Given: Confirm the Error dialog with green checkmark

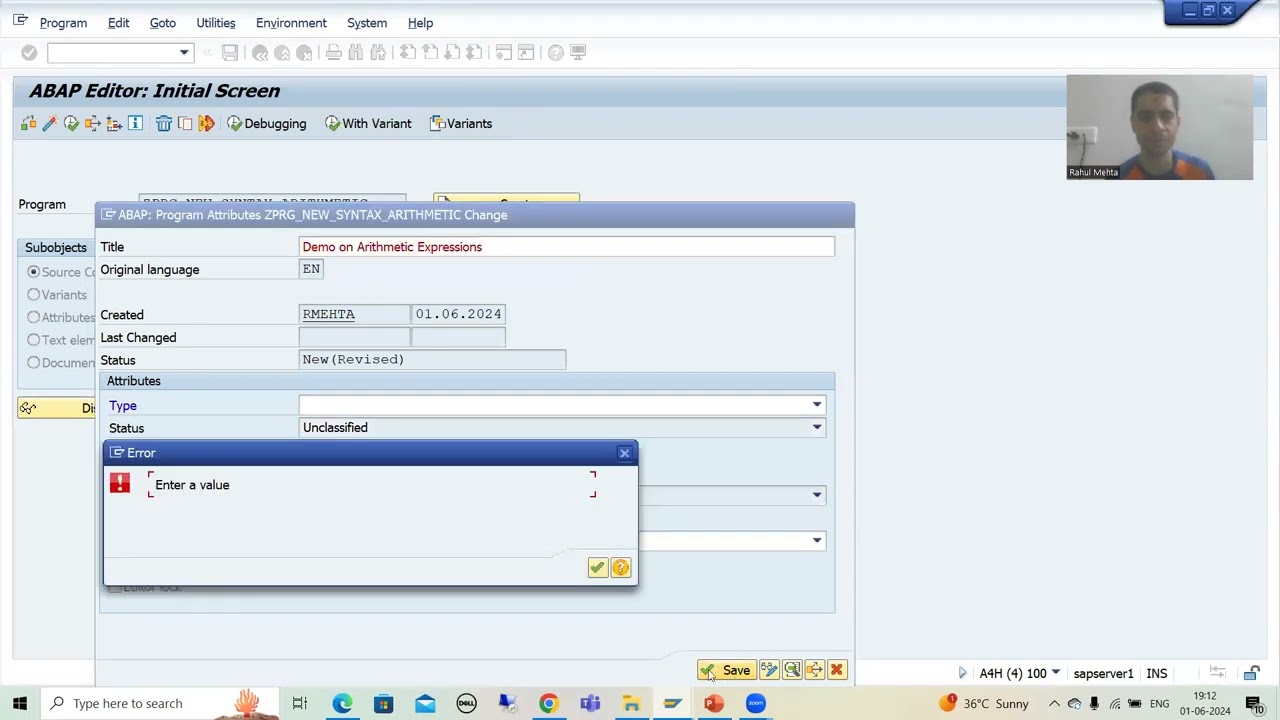Looking at the screenshot, I should [597, 568].
